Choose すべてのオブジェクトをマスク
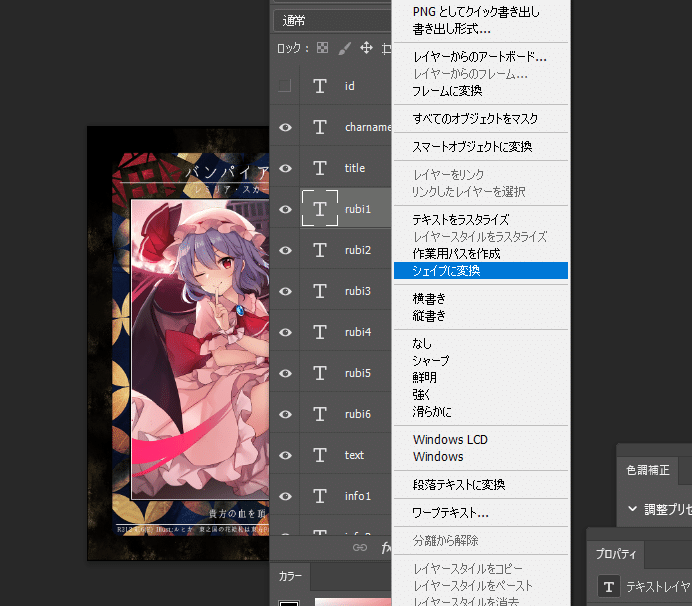Viewport: 692px width, 606px height. [481, 119]
